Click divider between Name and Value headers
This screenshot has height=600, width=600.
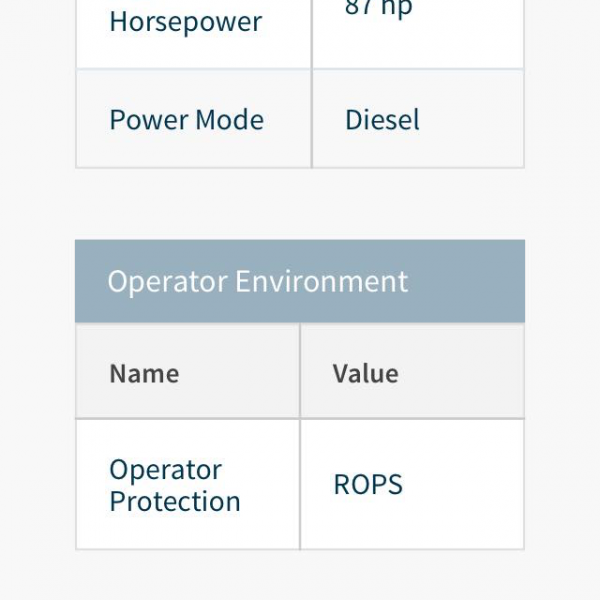pyautogui.click(x=300, y=371)
